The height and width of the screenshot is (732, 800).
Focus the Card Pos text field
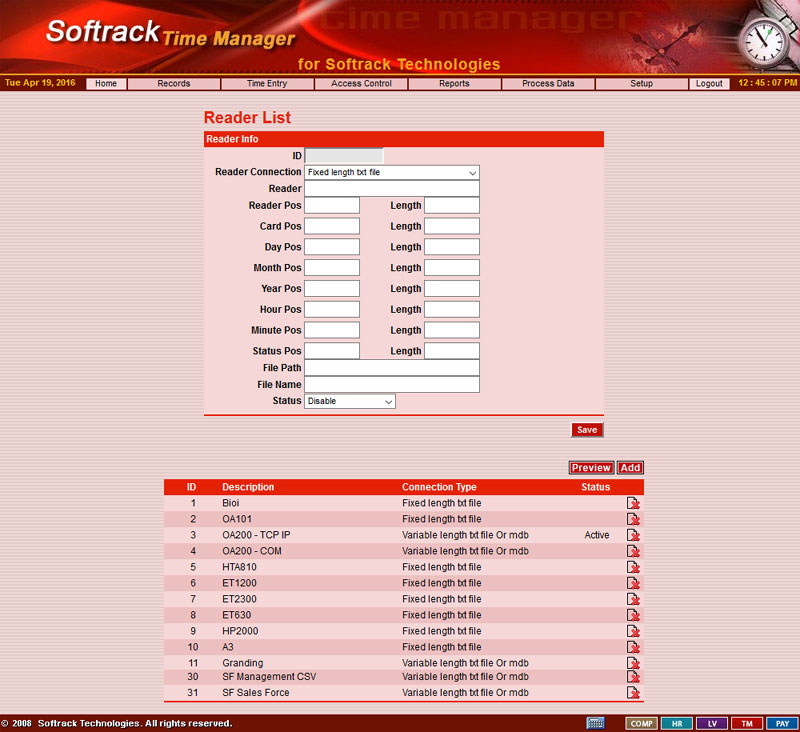click(x=331, y=226)
